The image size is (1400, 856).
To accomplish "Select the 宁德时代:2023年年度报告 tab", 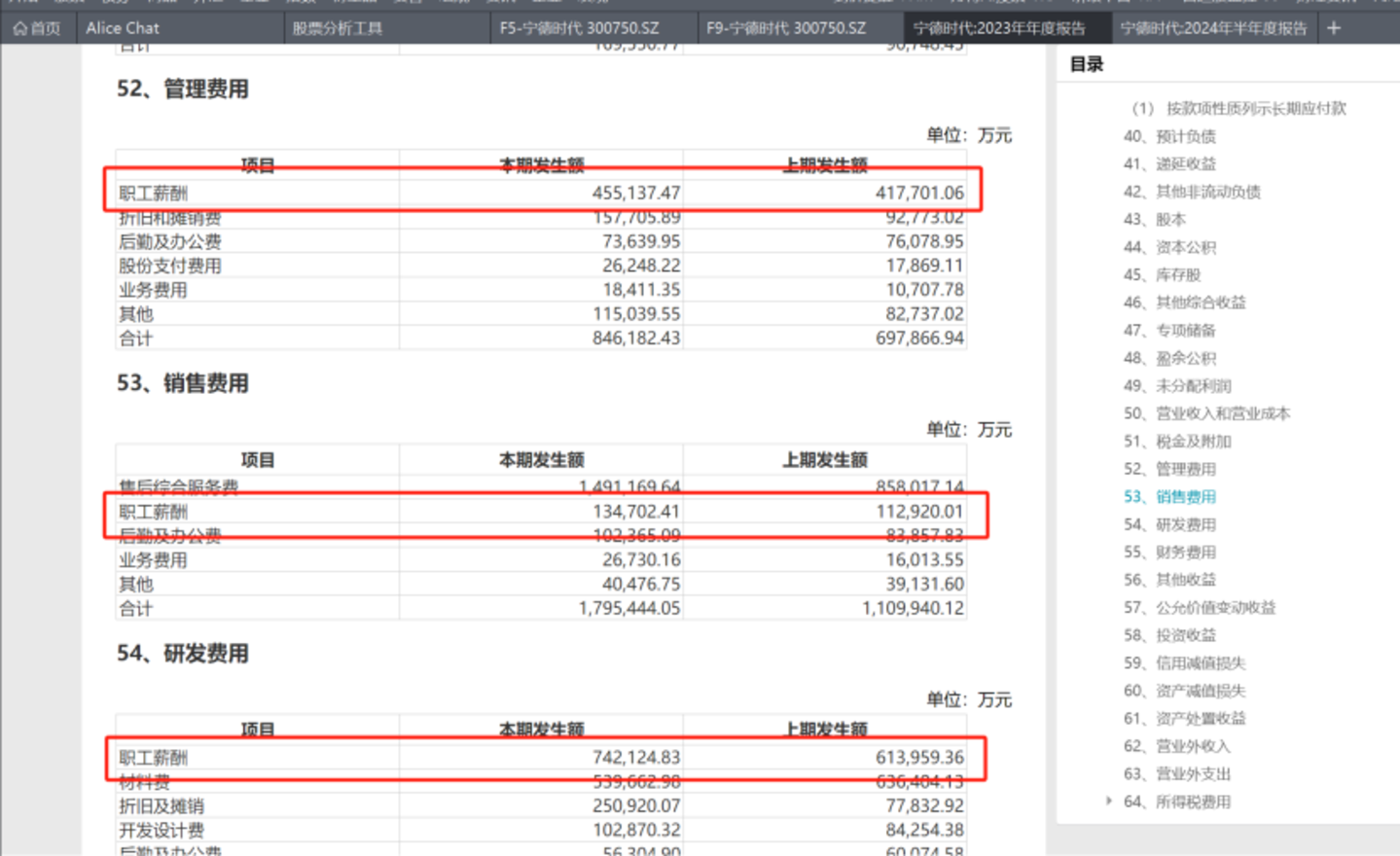I will 999,28.
